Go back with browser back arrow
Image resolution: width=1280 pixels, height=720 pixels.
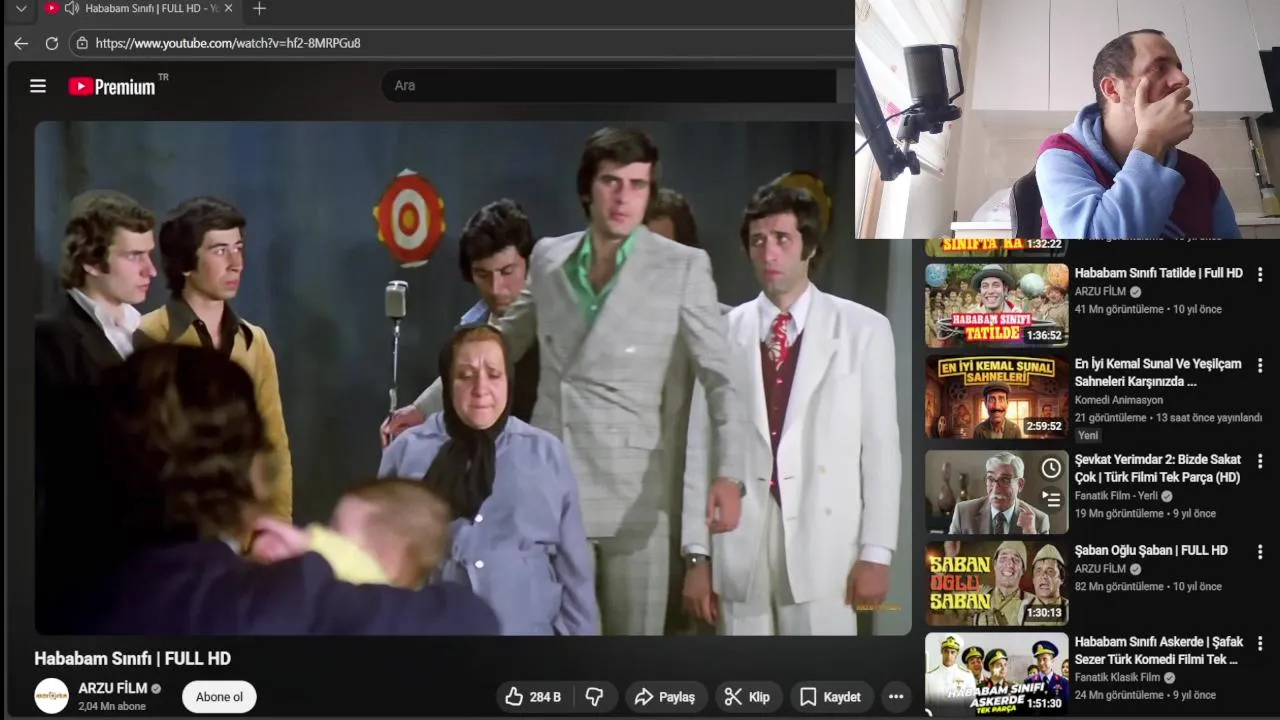point(21,43)
